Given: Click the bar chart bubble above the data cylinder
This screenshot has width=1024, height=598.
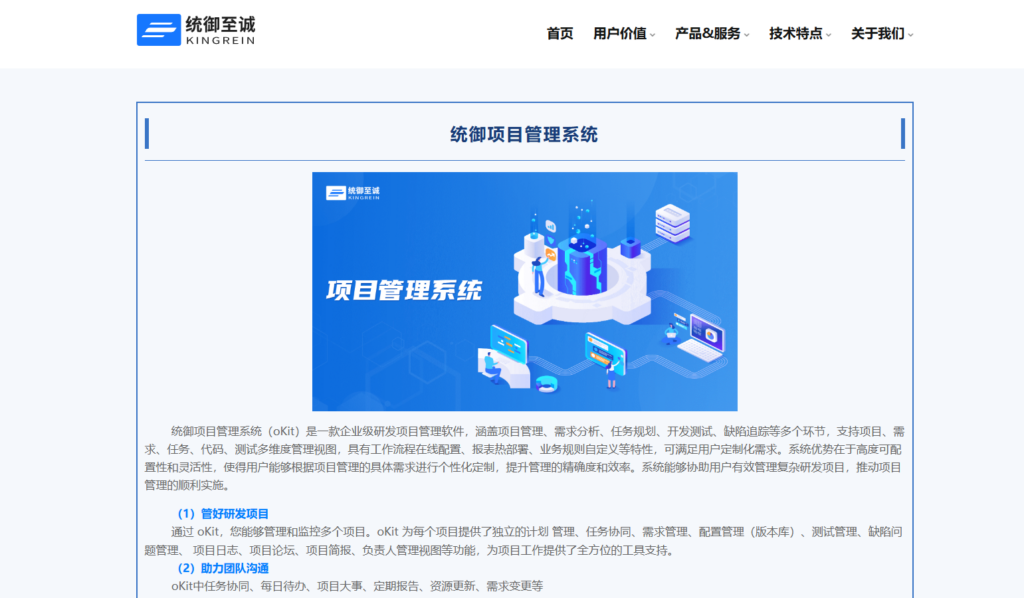Looking at the screenshot, I should tap(550, 223).
